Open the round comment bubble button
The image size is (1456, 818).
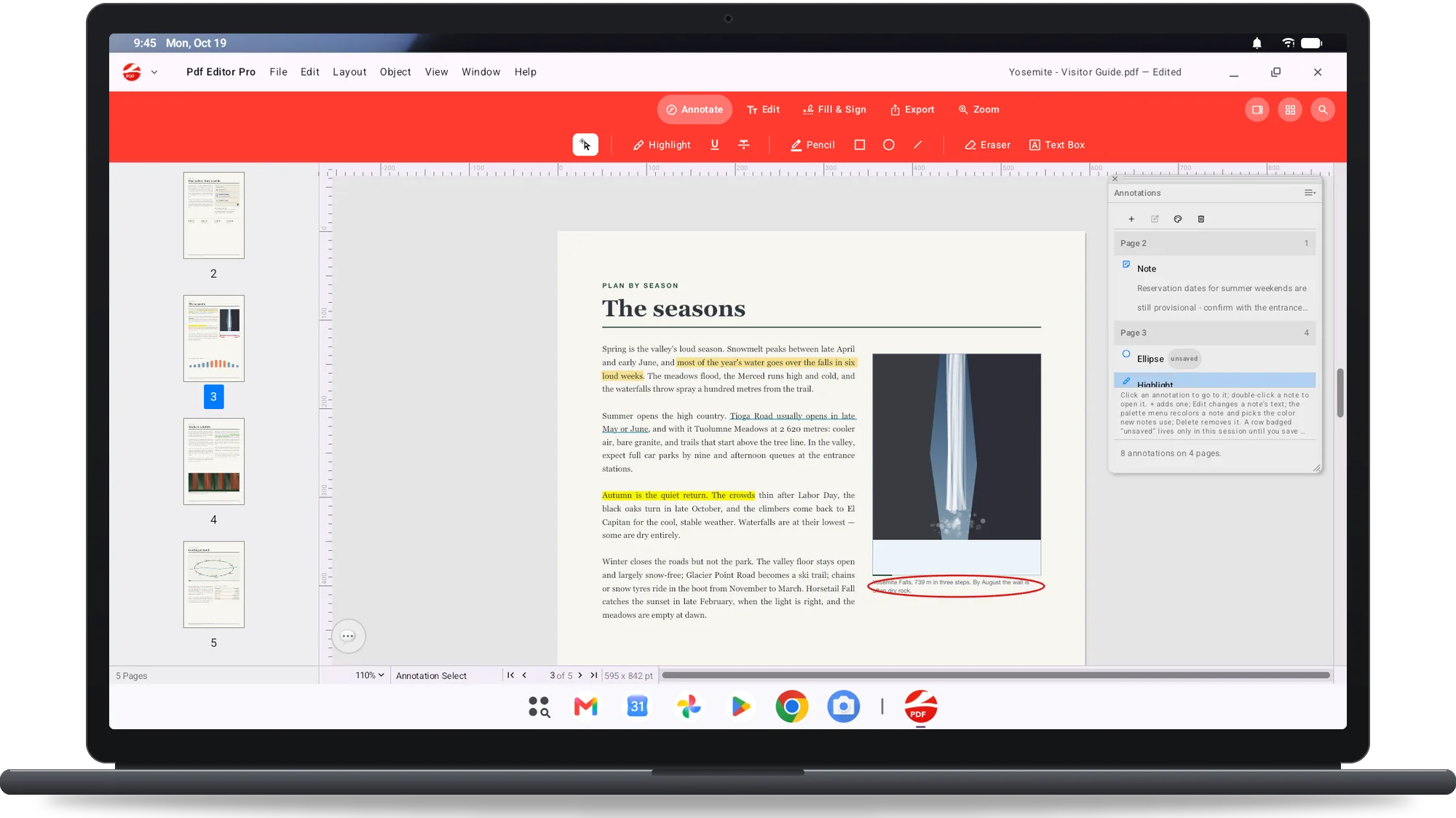[348, 636]
